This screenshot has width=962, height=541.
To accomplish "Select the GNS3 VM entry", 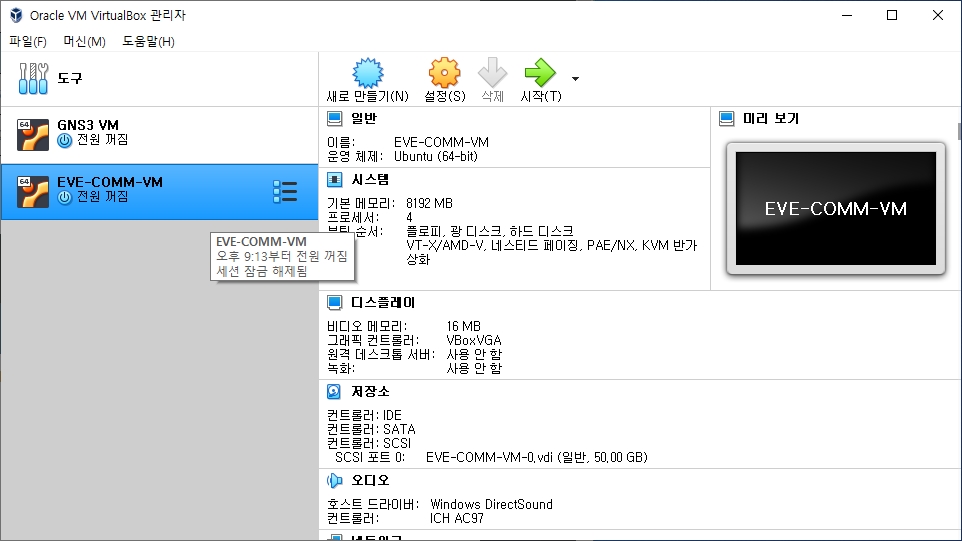I will coord(160,135).
